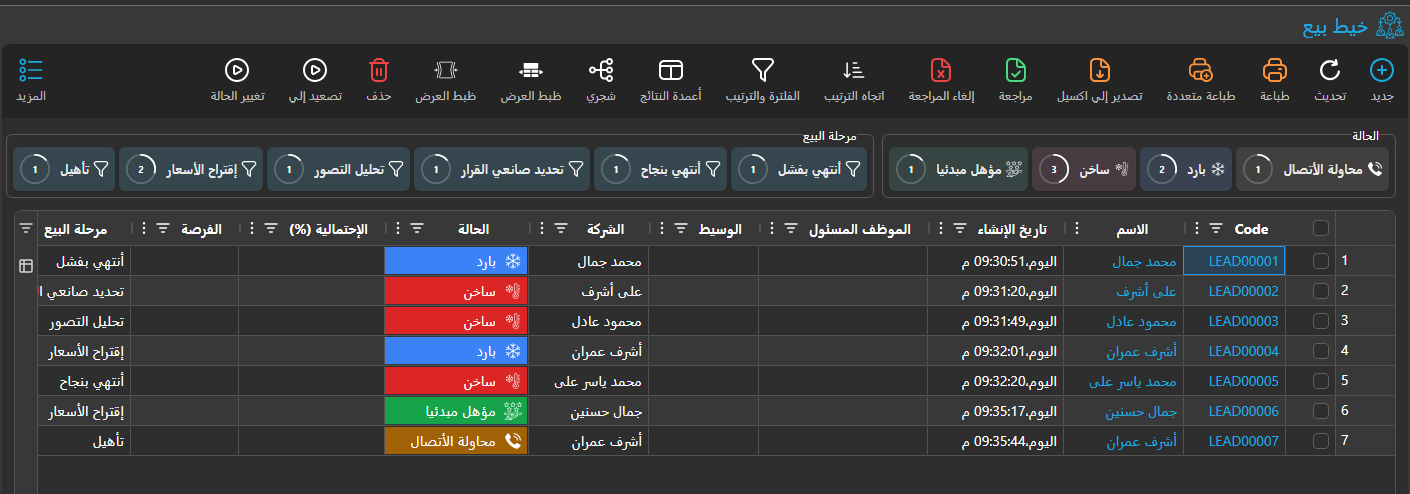Open filter icon on الحالة column
Image resolution: width=1410 pixels, height=494 pixels.
(418, 229)
